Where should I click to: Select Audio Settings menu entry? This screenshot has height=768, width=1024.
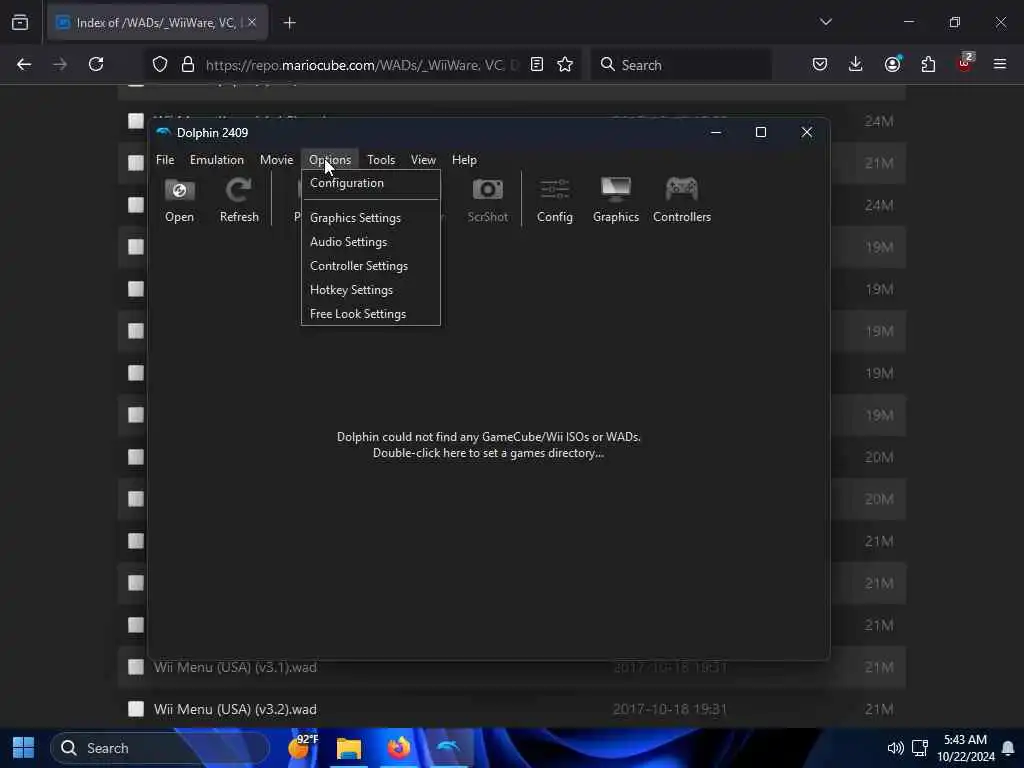tap(370, 242)
